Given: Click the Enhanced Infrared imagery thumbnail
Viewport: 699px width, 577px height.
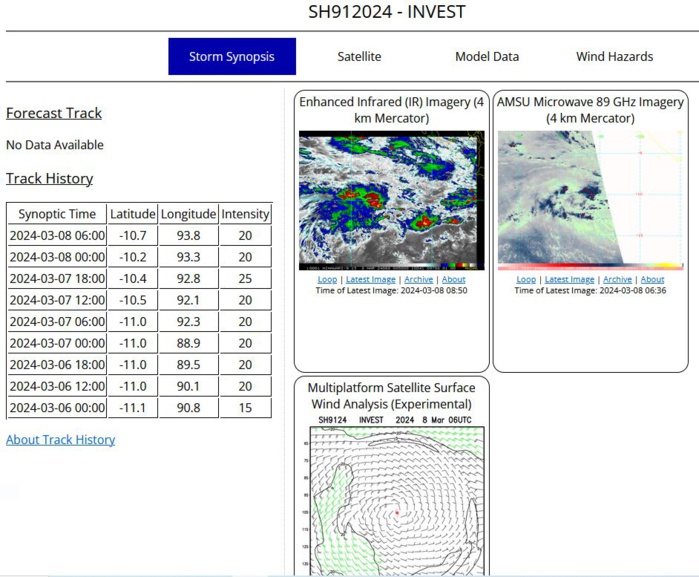Looking at the screenshot, I should [x=391, y=200].
